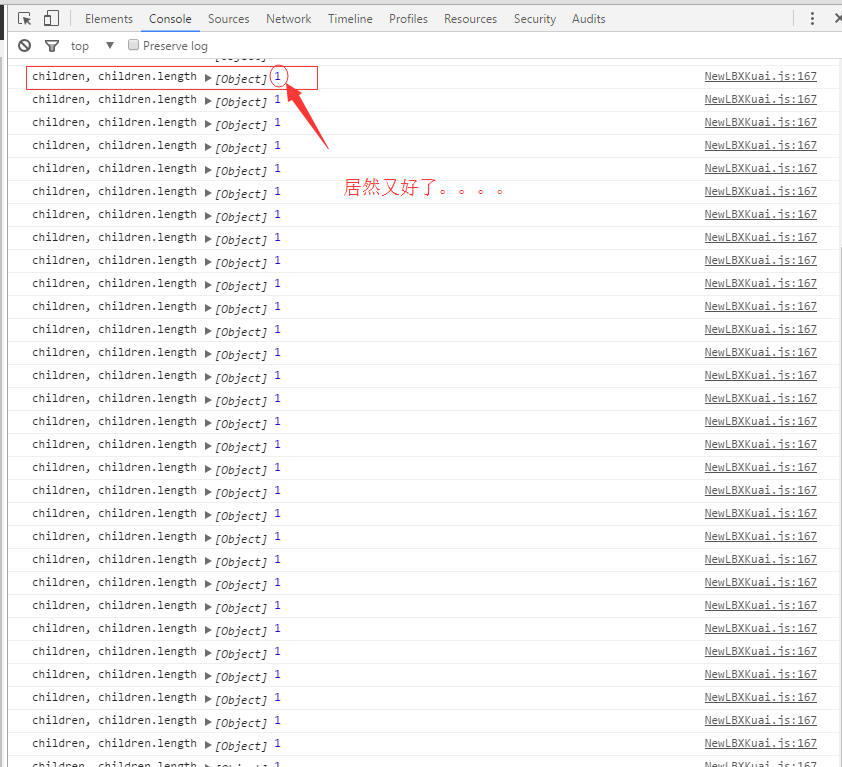Screen dimensions: 842x767
Task: Show the Resources tab
Action: (470, 19)
